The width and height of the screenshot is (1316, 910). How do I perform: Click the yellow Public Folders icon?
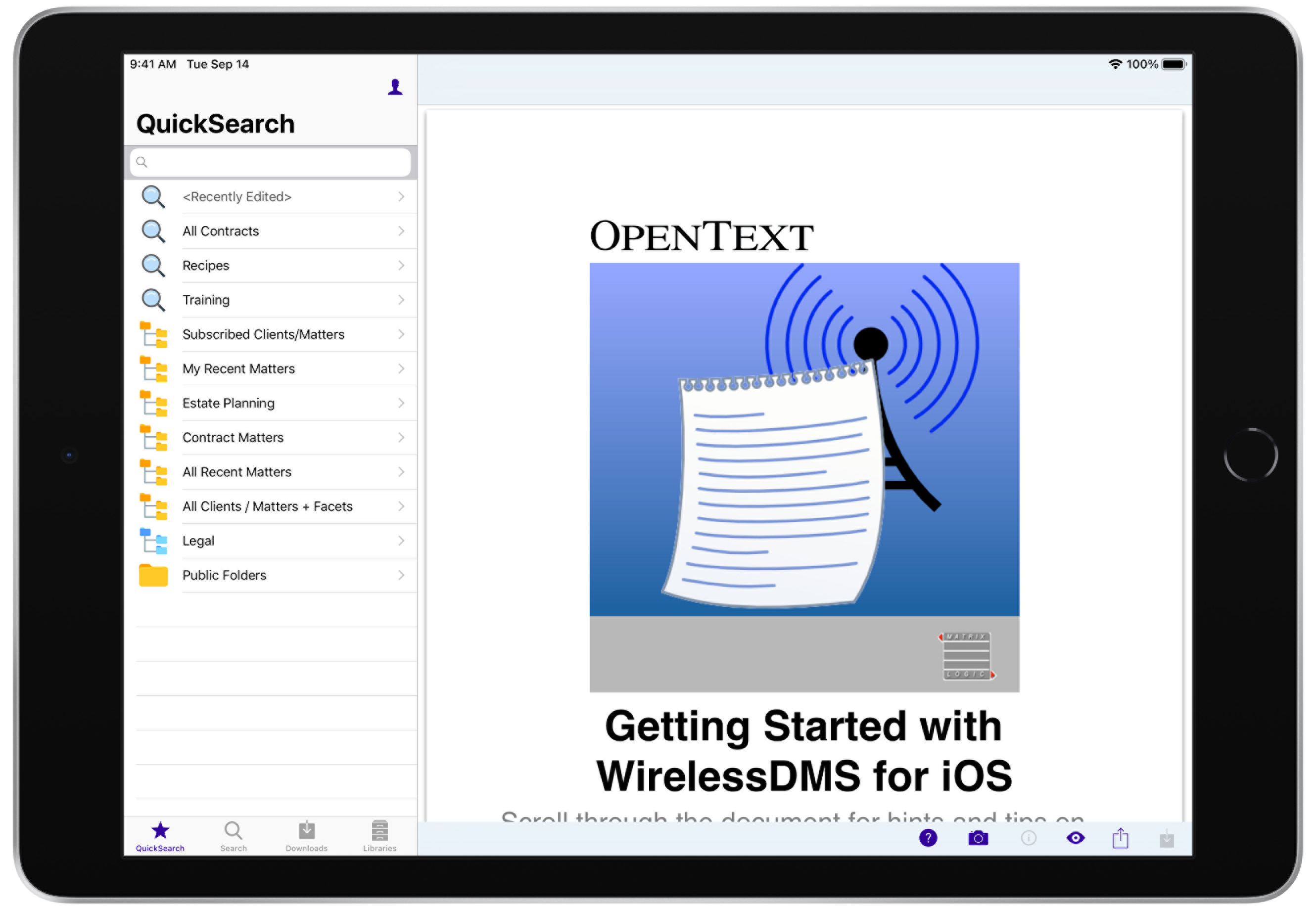[x=153, y=575]
